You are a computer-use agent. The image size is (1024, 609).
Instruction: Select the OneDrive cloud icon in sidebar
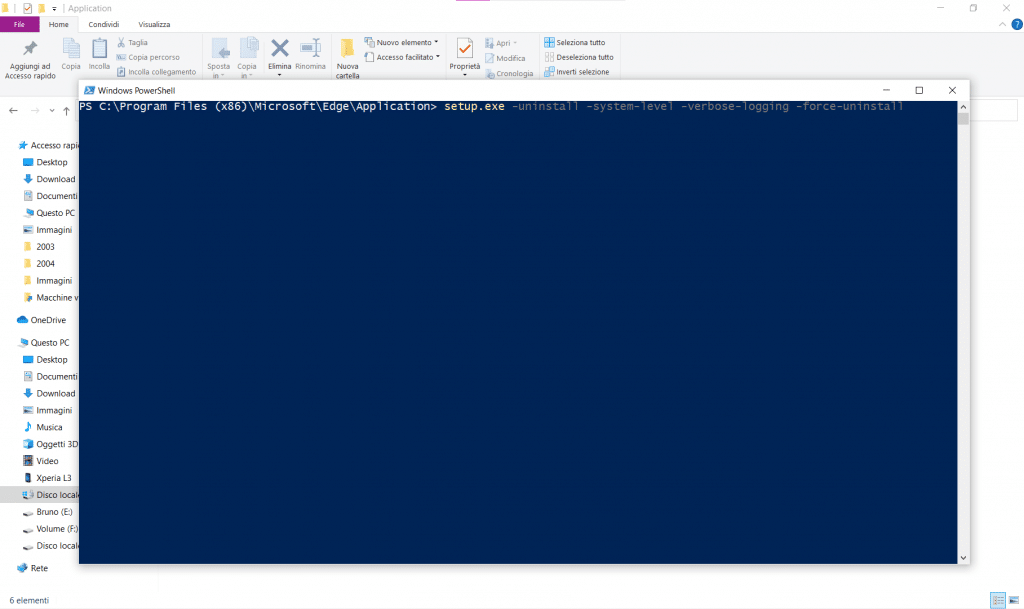[23, 320]
